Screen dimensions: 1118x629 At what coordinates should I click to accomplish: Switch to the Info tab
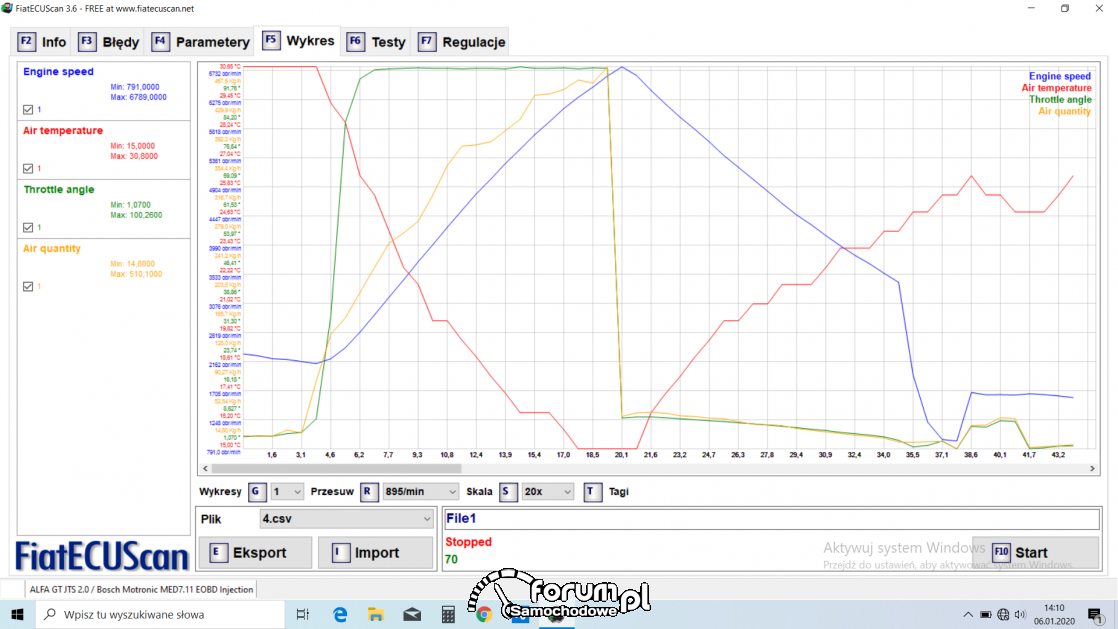click(42, 42)
